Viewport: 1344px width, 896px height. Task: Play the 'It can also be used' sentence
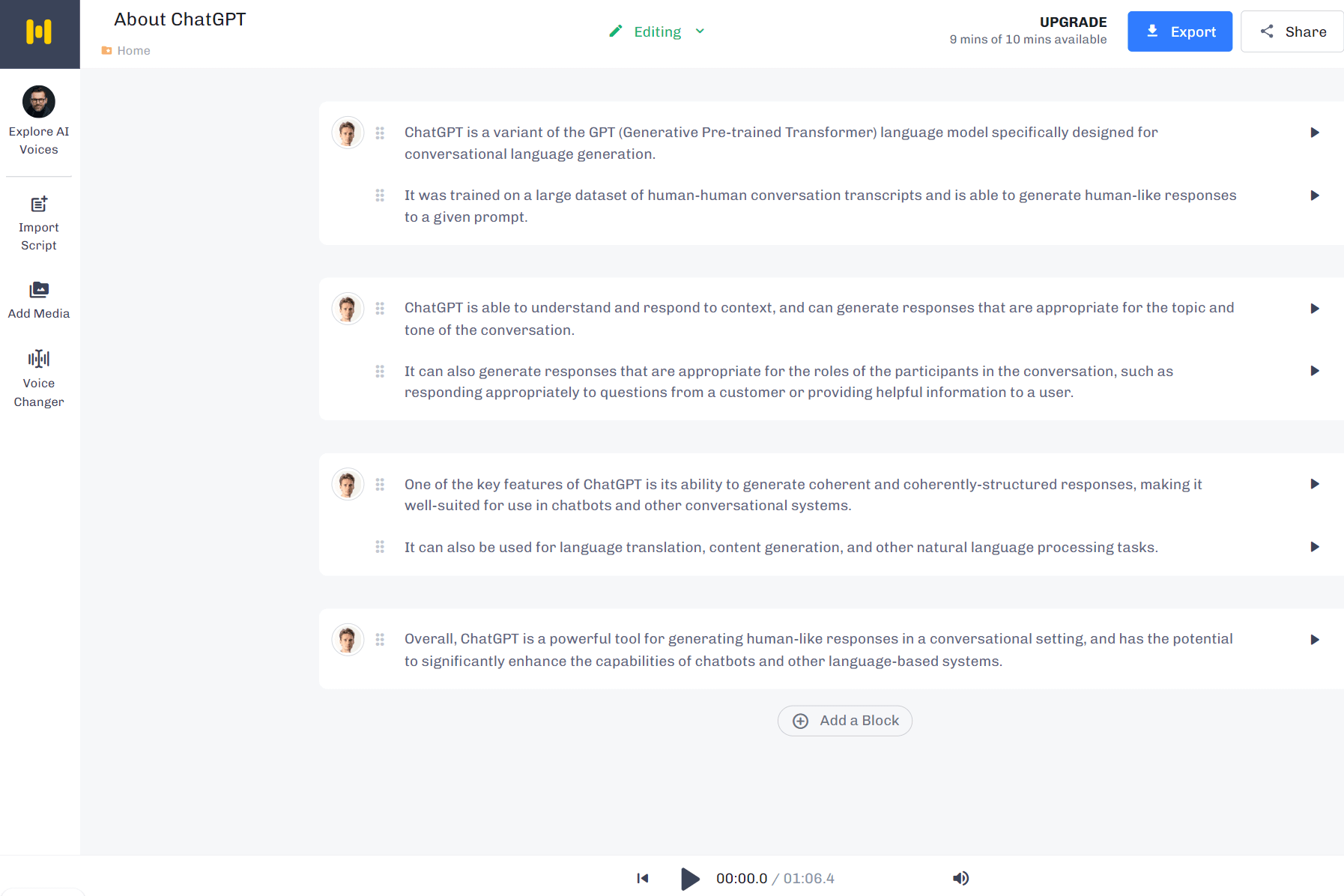[x=1315, y=547]
